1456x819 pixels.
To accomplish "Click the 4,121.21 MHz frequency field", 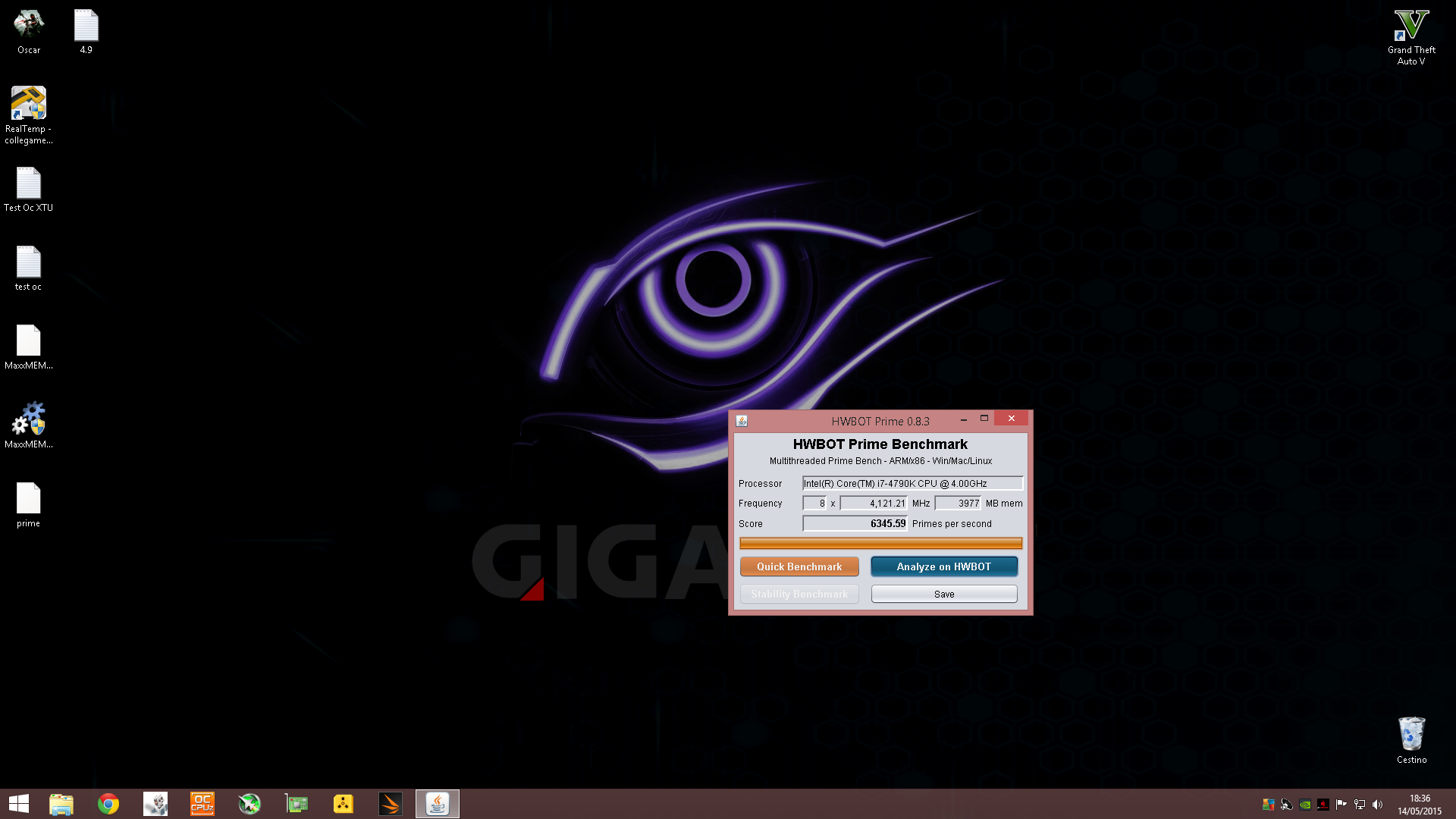I will [874, 503].
